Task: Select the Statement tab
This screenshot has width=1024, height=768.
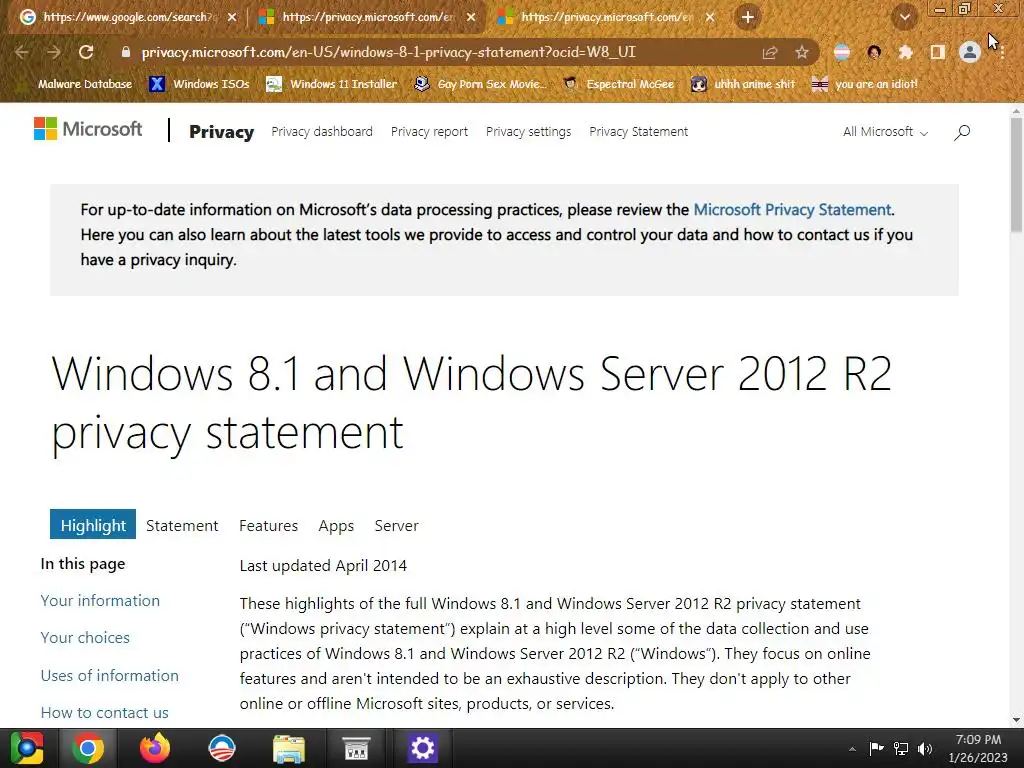Action: click(x=182, y=526)
